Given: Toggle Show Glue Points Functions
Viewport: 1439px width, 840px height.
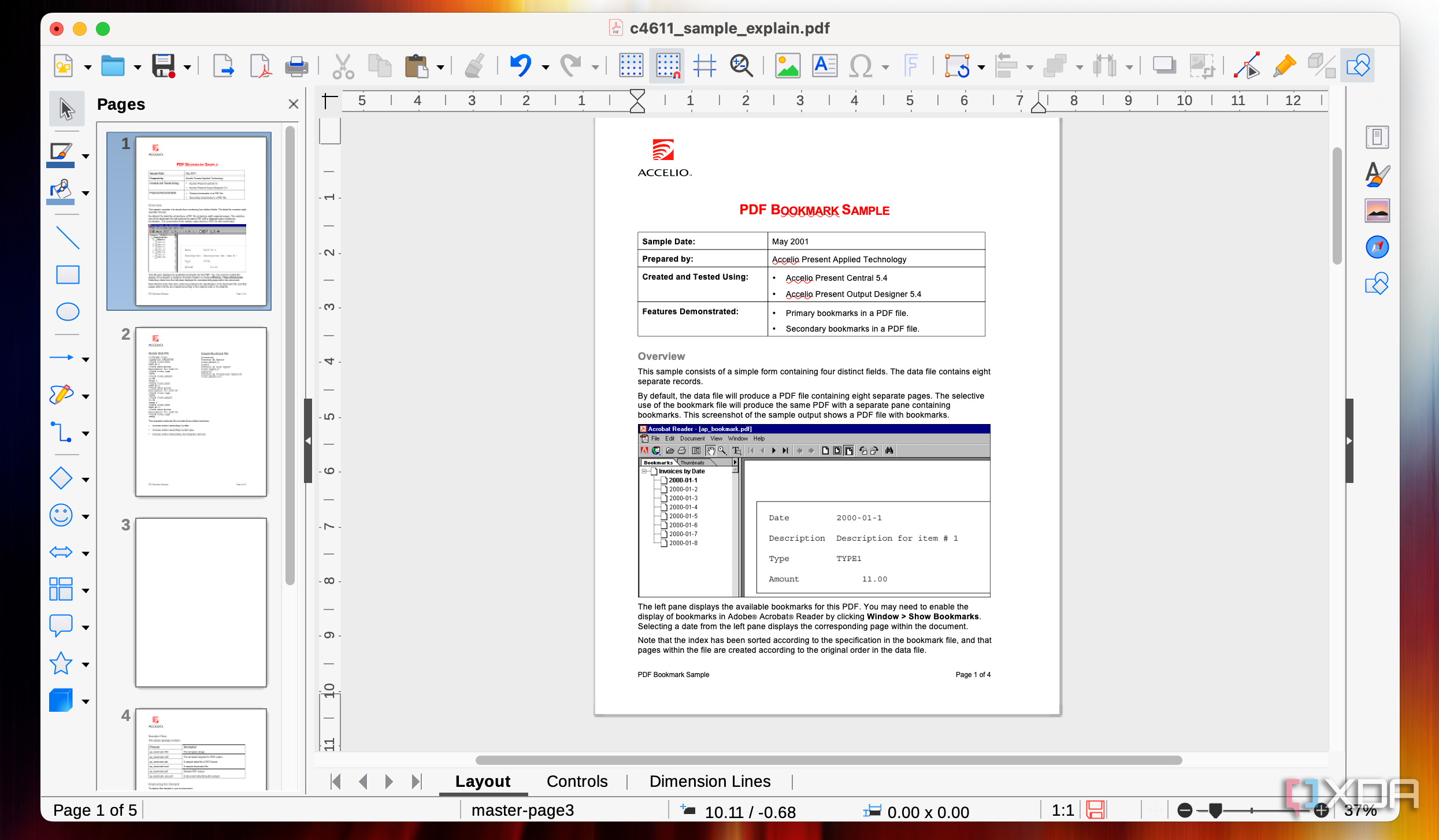Looking at the screenshot, I should coord(1285,66).
